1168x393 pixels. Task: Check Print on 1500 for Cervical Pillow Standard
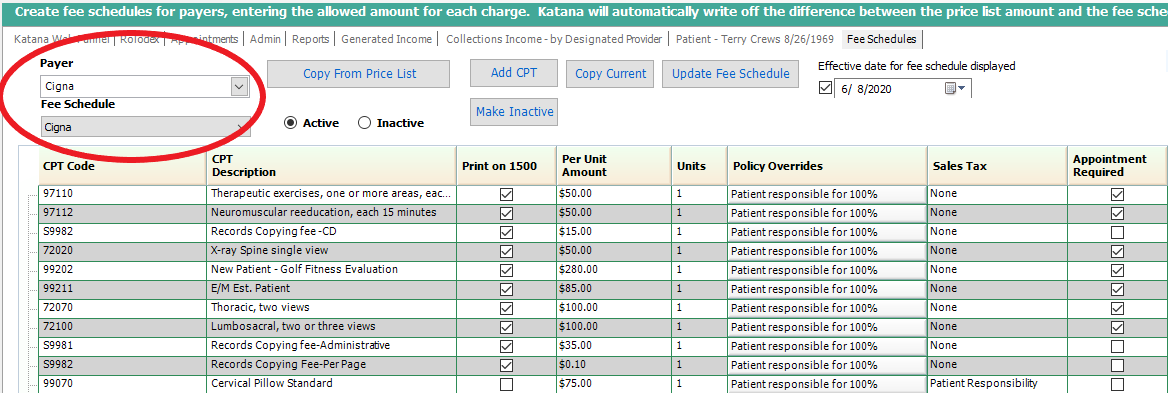click(x=507, y=384)
